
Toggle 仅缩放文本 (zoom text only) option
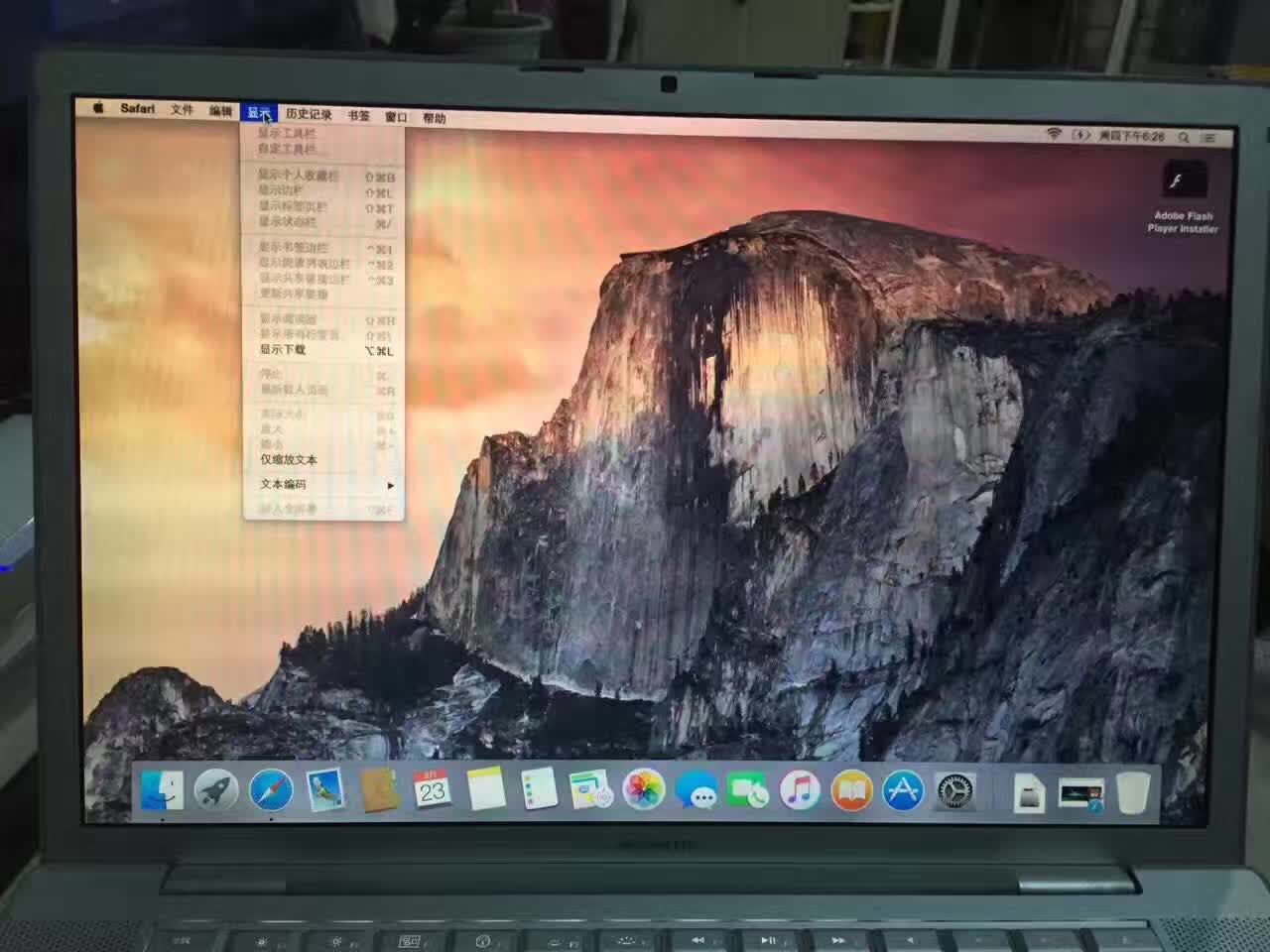[x=289, y=460]
